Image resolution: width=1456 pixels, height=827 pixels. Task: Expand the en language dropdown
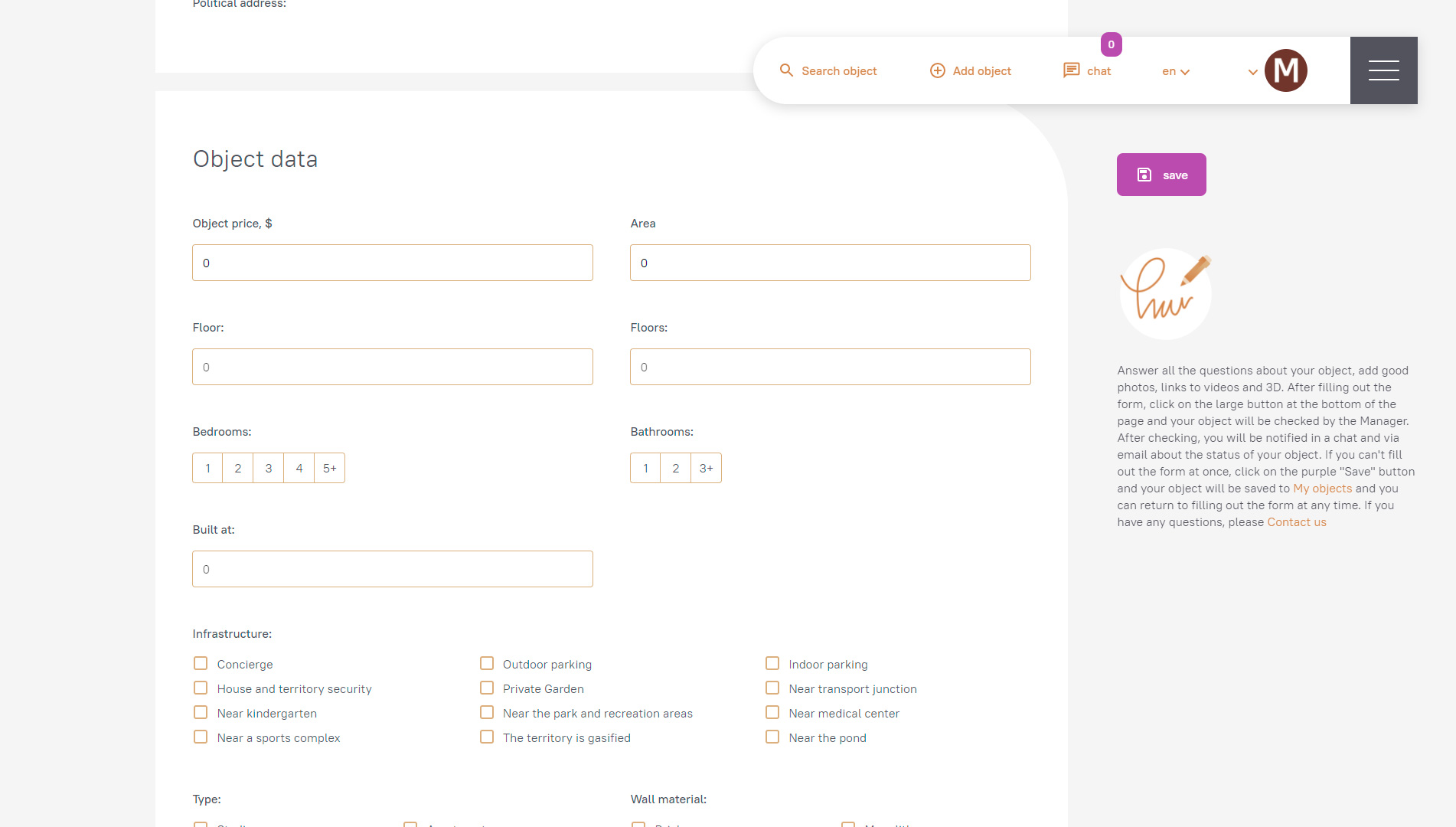(x=1176, y=71)
